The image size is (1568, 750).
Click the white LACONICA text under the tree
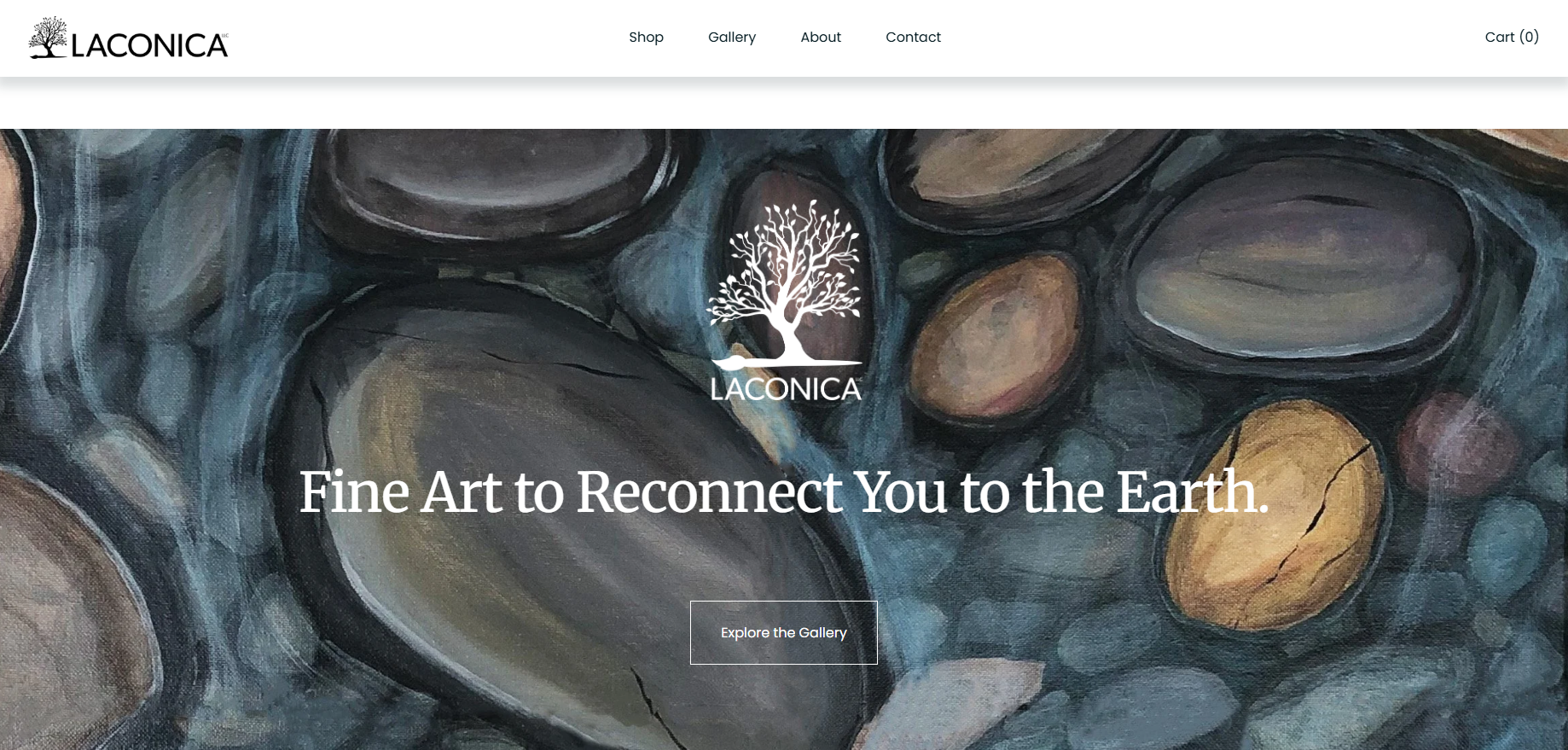tap(786, 389)
